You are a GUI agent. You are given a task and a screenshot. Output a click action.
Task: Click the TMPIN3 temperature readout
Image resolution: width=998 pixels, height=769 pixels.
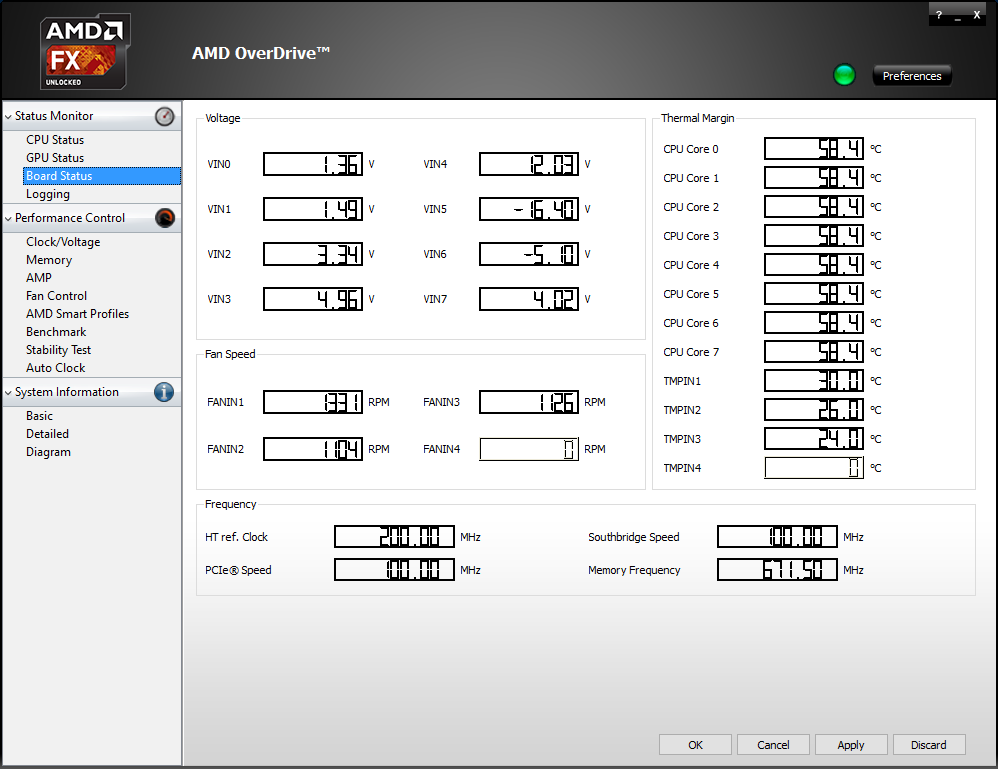point(814,439)
